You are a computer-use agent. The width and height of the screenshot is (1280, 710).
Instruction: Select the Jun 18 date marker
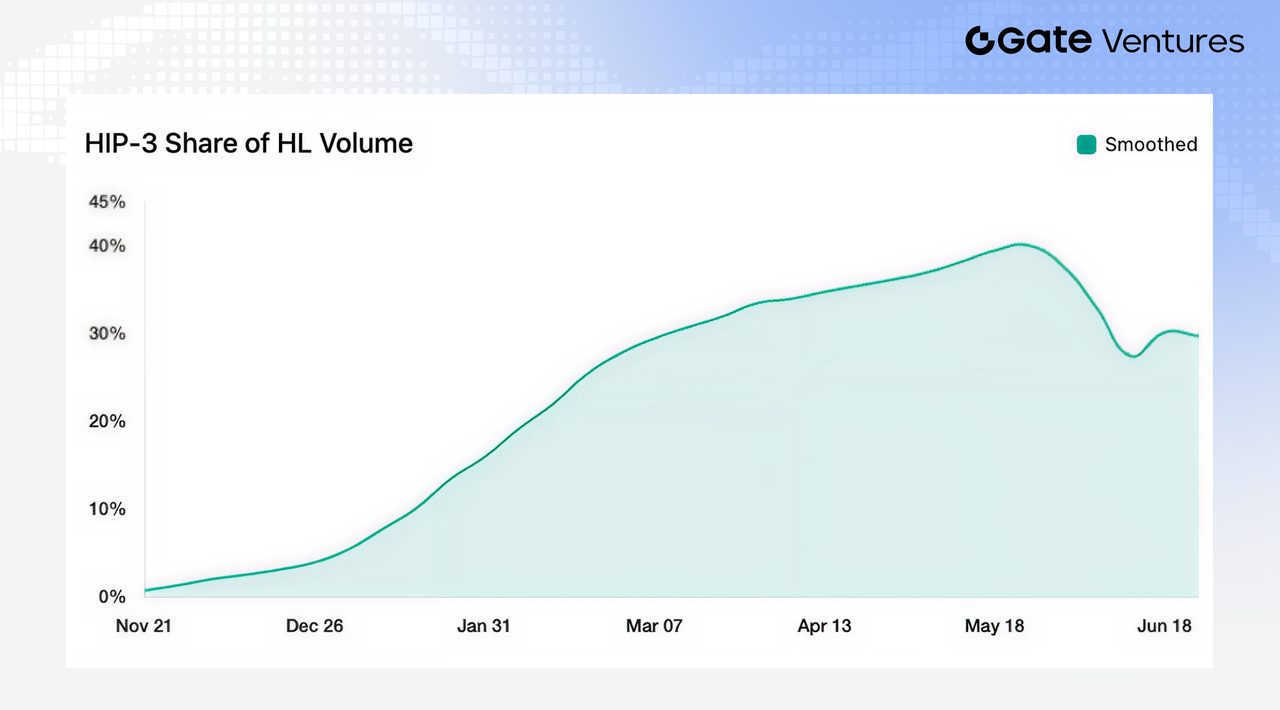click(x=1165, y=626)
